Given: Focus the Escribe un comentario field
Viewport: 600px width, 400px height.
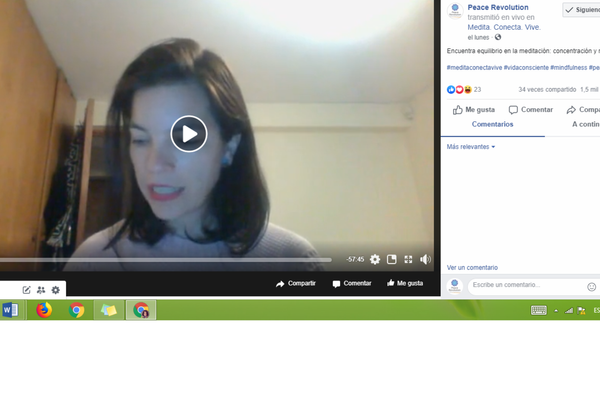Looking at the screenshot, I should [x=528, y=285].
